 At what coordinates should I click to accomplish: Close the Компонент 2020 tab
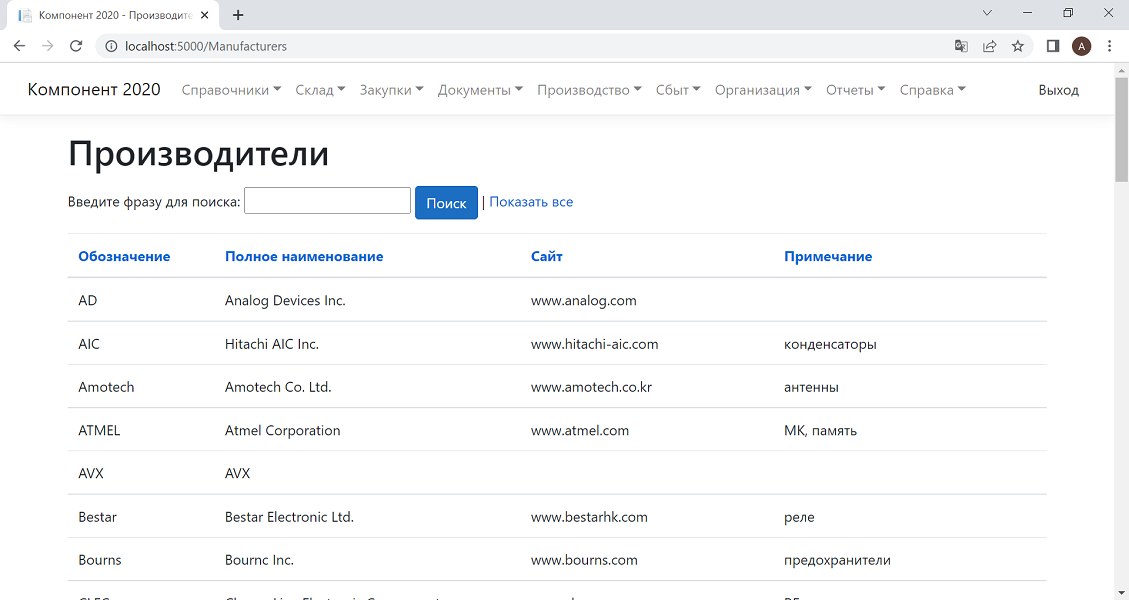pyautogui.click(x=204, y=15)
